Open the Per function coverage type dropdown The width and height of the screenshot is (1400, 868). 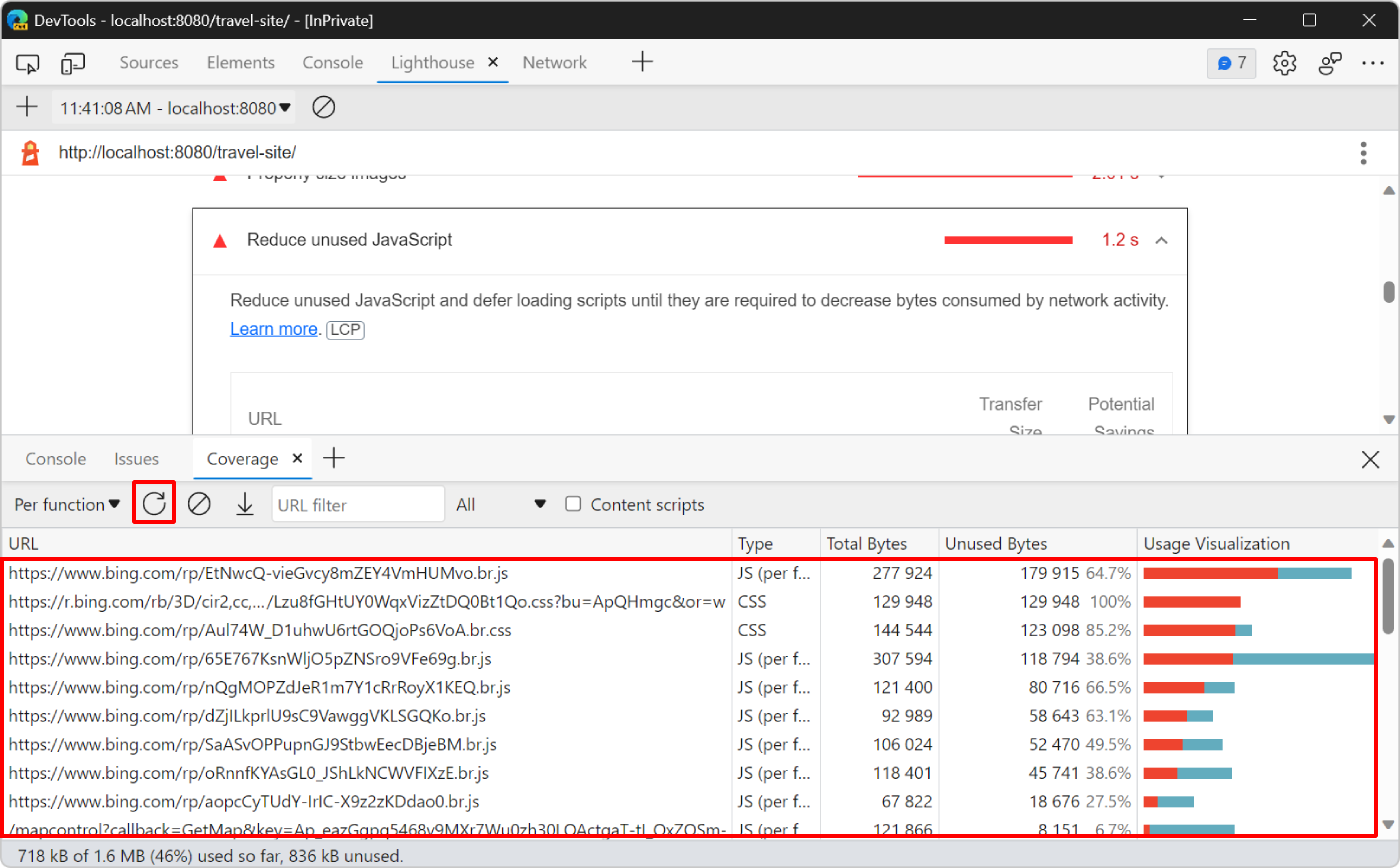point(65,504)
